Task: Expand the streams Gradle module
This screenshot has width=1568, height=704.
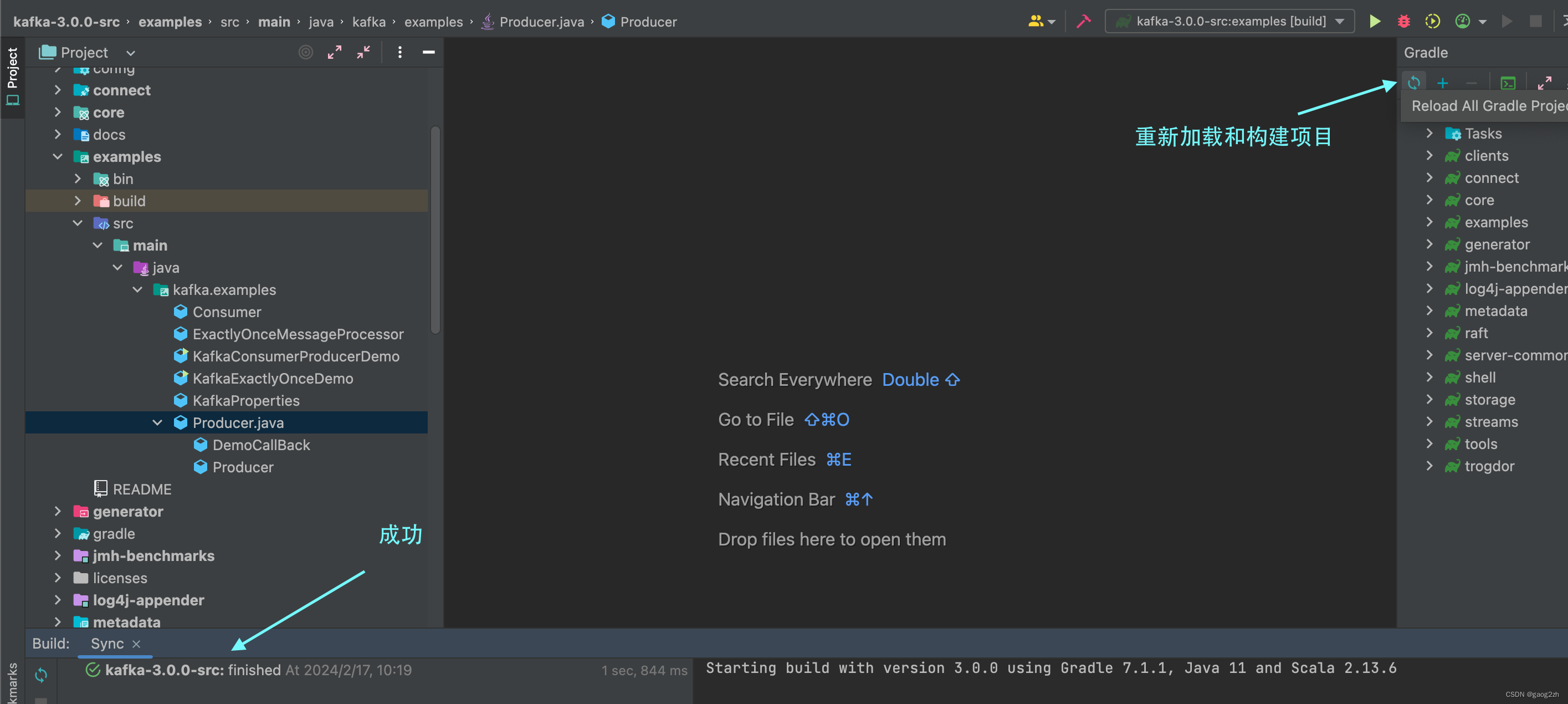Action: (x=1430, y=421)
